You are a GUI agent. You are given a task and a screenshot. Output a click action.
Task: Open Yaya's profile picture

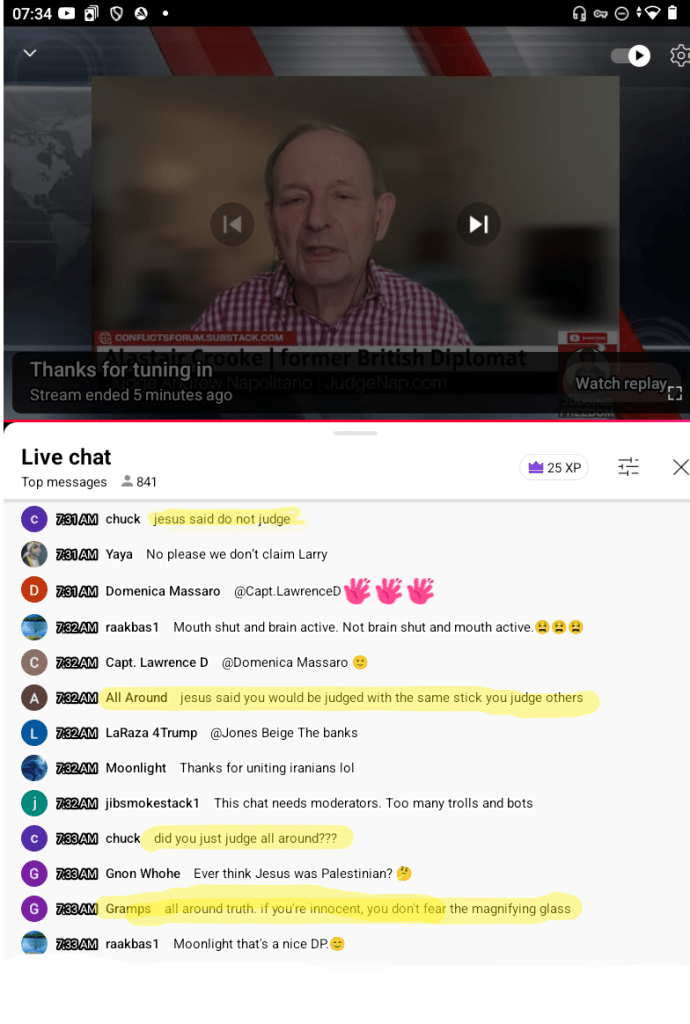34,554
